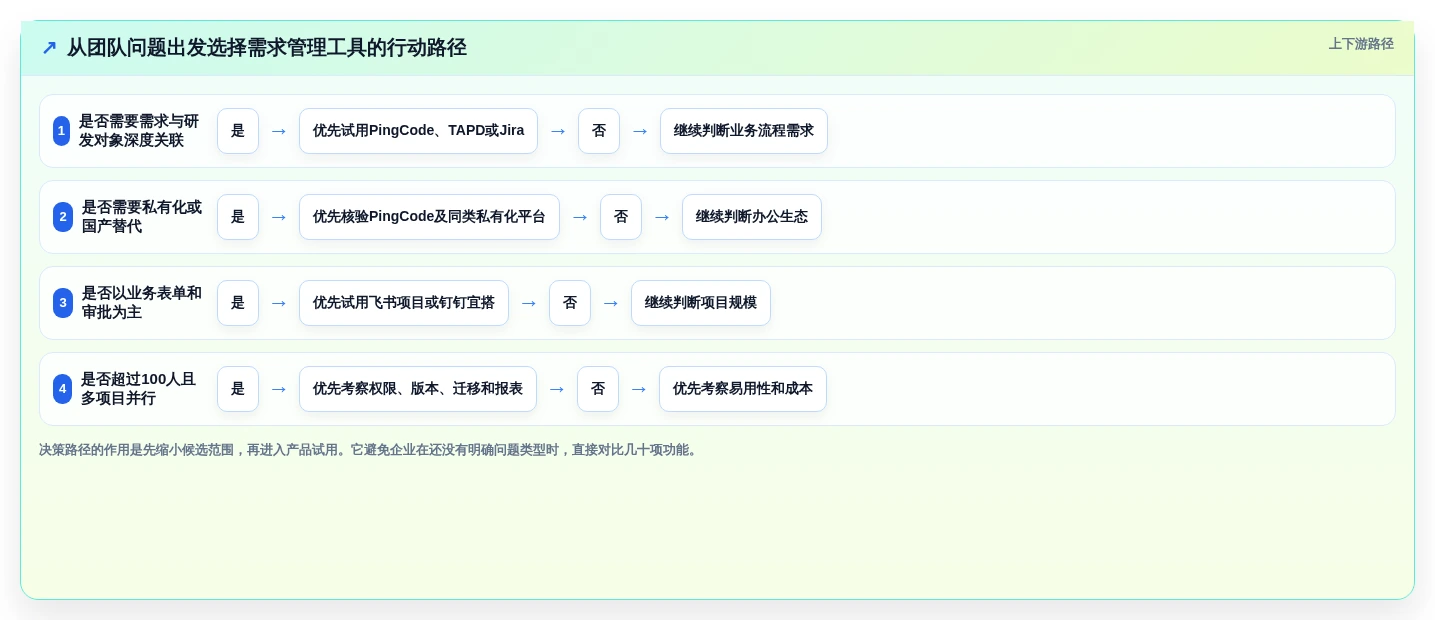The width and height of the screenshot is (1435, 620).
Task: Click 否 in the 深度关联 row
Action: (x=599, y=131)
